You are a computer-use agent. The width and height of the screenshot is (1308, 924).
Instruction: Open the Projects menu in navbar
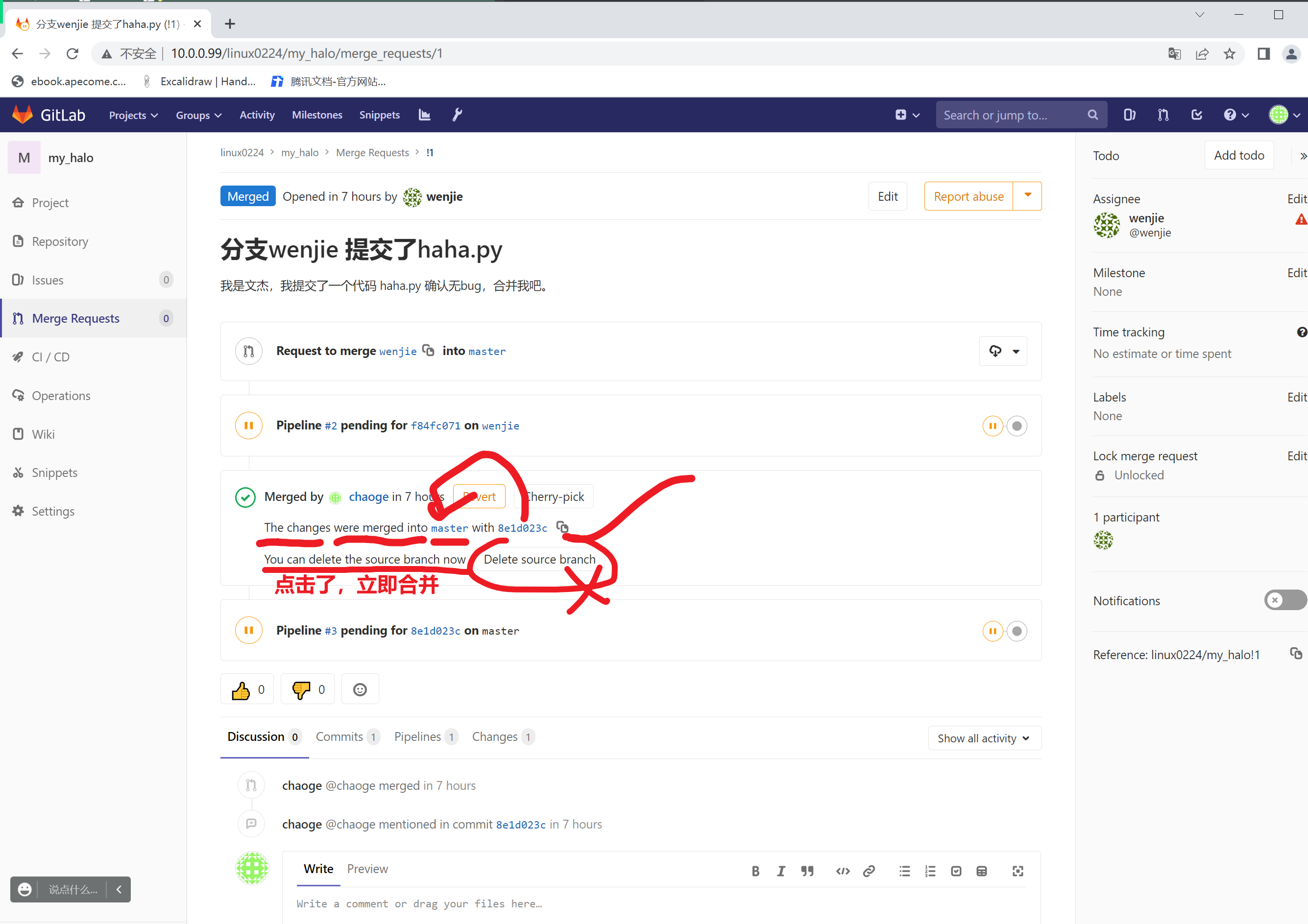tap(133, 115)
